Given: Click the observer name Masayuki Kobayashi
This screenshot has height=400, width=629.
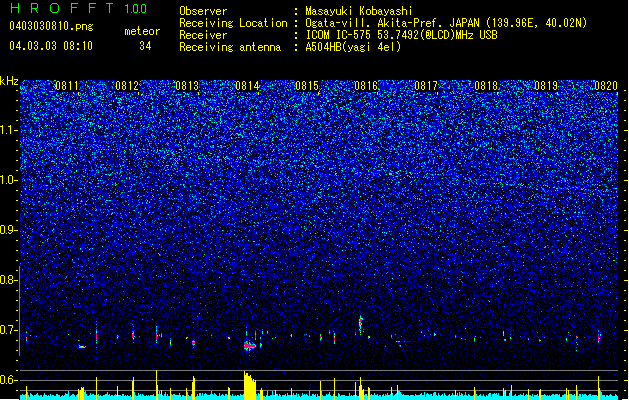Looking at the screenshot, I should 359,11.
